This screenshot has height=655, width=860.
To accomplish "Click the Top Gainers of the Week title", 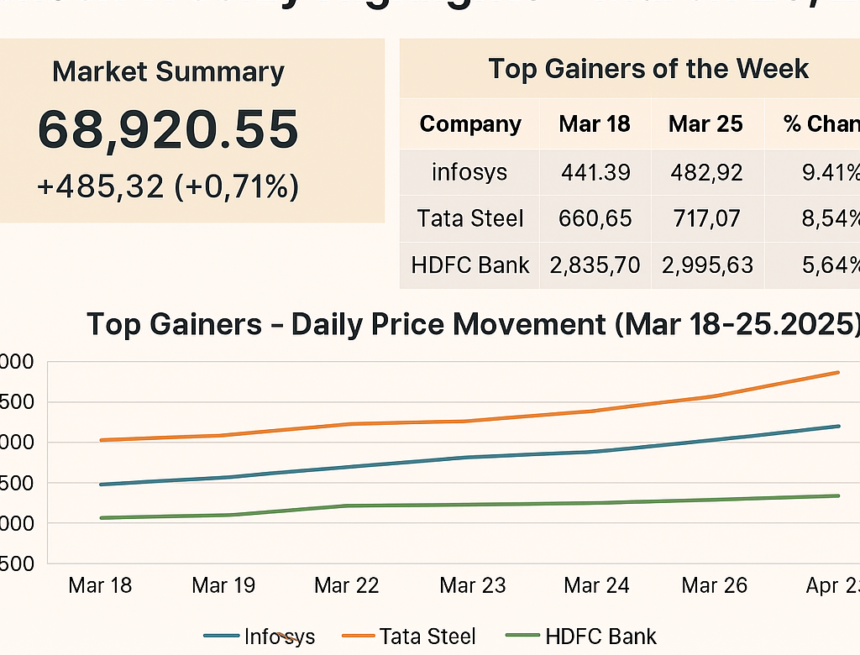I will (x=648, y=69).
